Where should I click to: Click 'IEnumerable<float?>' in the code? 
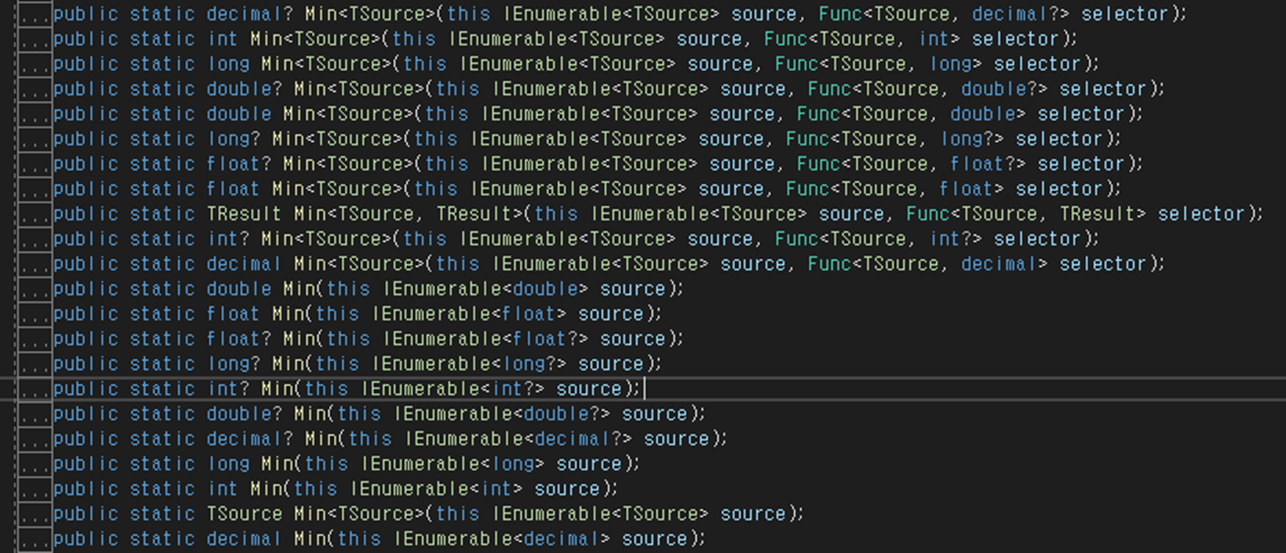(486, 339)
